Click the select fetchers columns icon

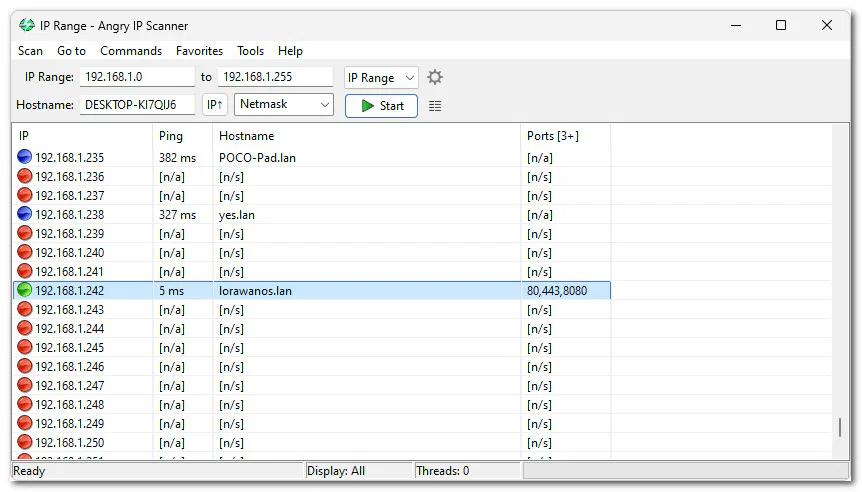pos(435,106)
